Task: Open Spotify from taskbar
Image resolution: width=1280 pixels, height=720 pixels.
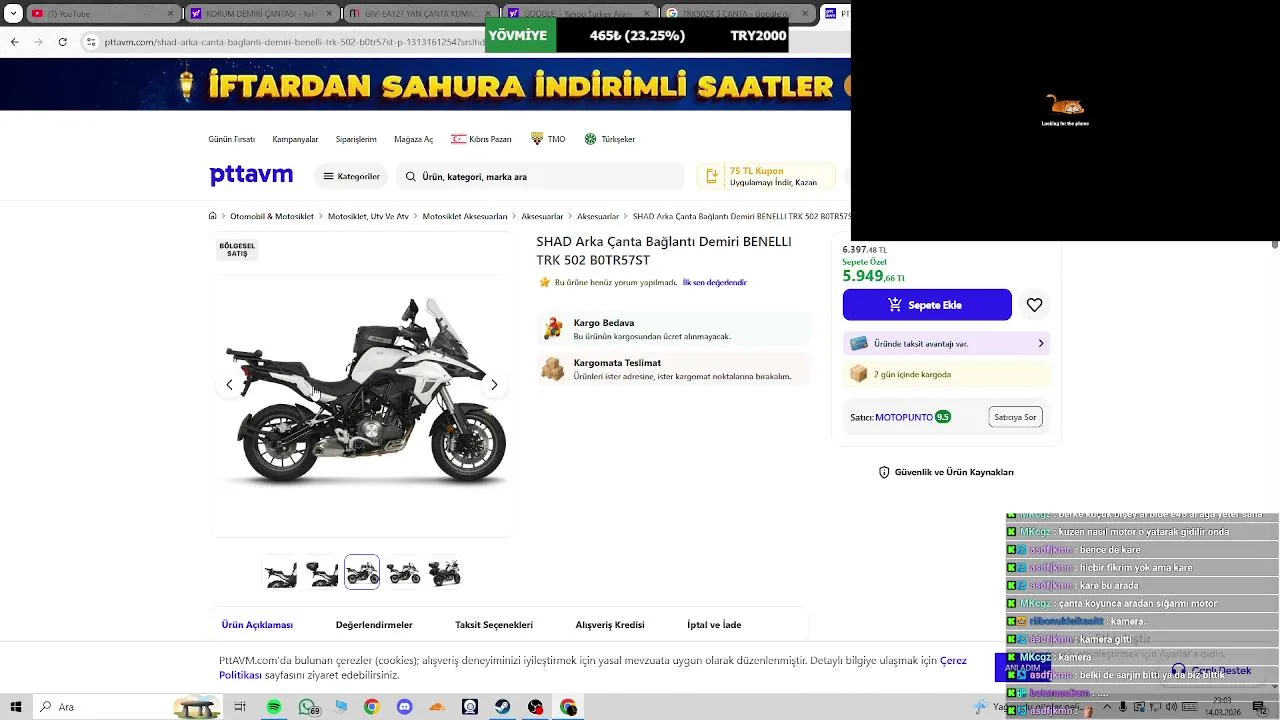Action: point(274,707)
